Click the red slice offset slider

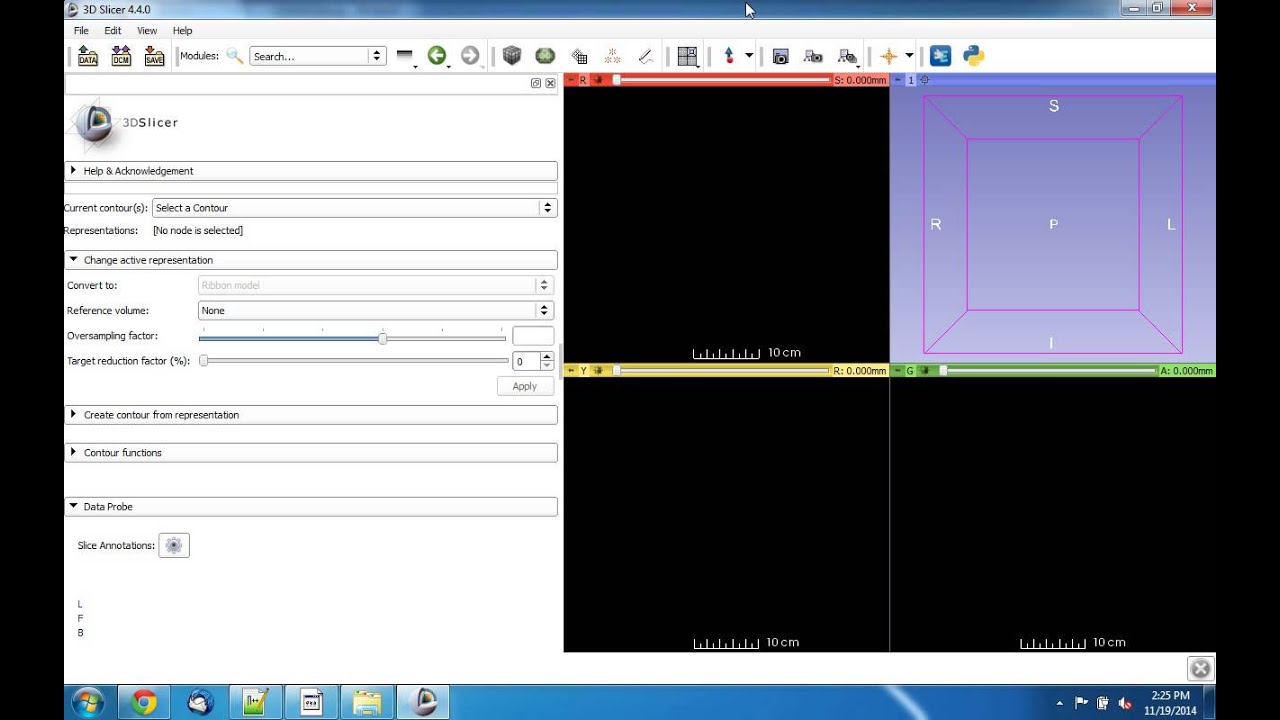(721, 80)
